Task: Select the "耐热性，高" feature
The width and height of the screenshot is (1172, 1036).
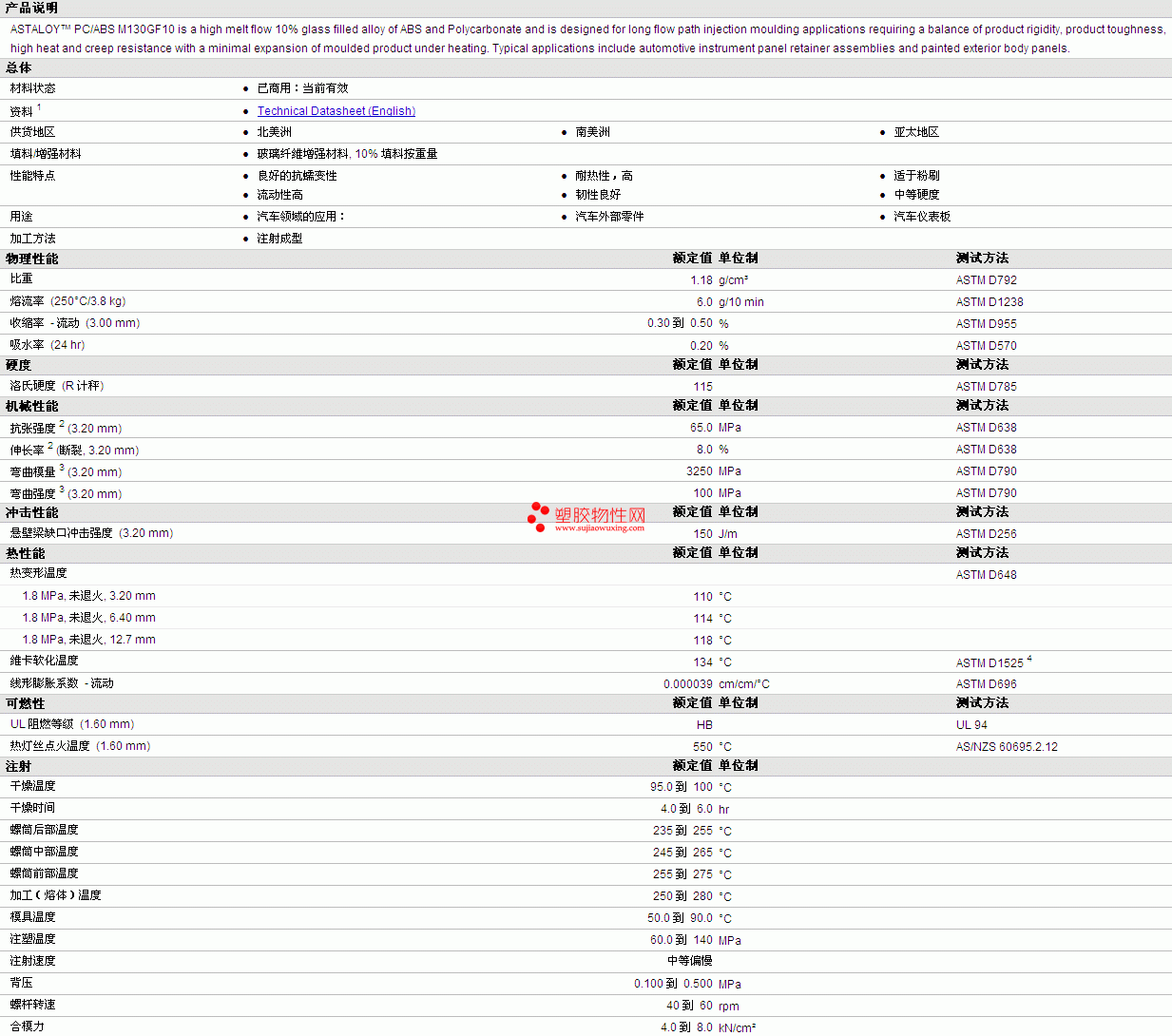Action: 605,176
